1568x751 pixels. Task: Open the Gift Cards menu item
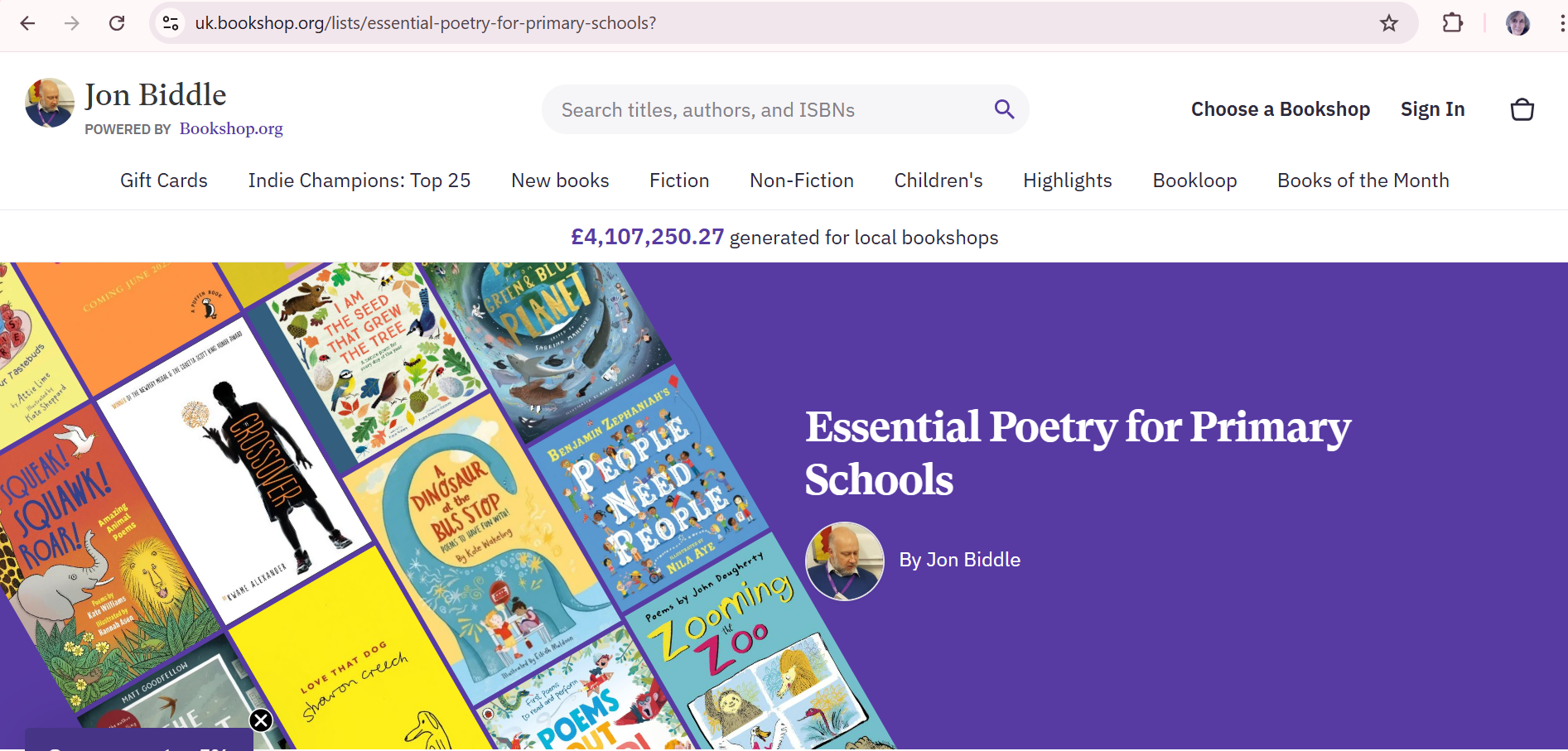(164, 181)
